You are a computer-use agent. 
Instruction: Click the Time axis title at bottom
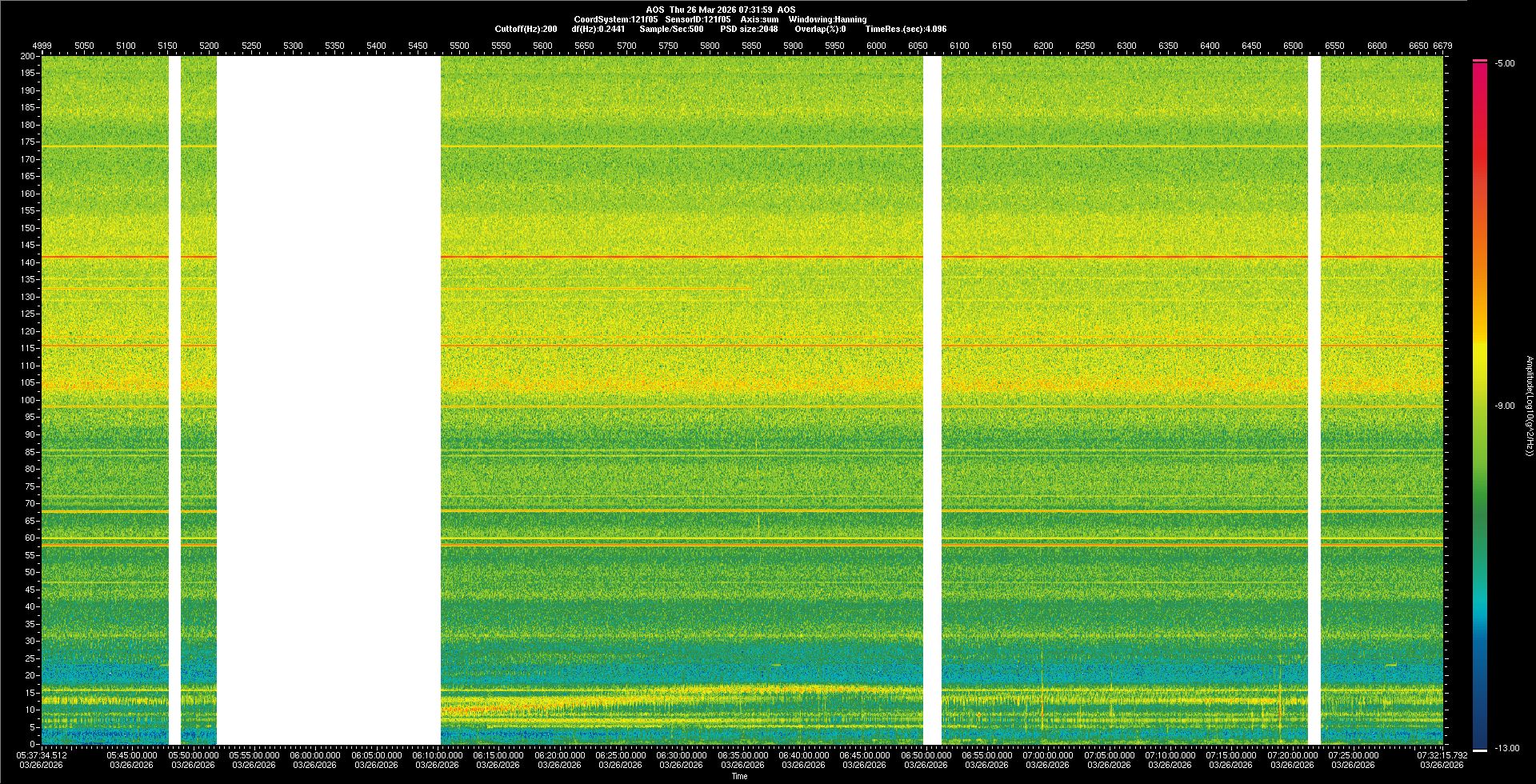point(739,776)
